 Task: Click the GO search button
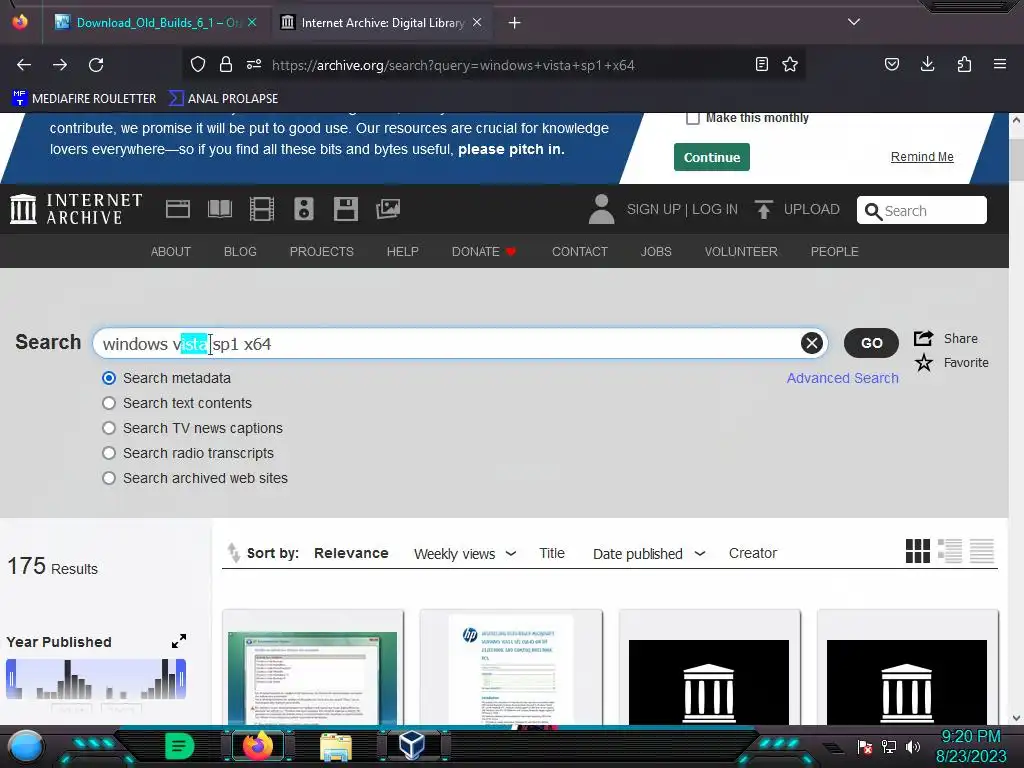871,343
